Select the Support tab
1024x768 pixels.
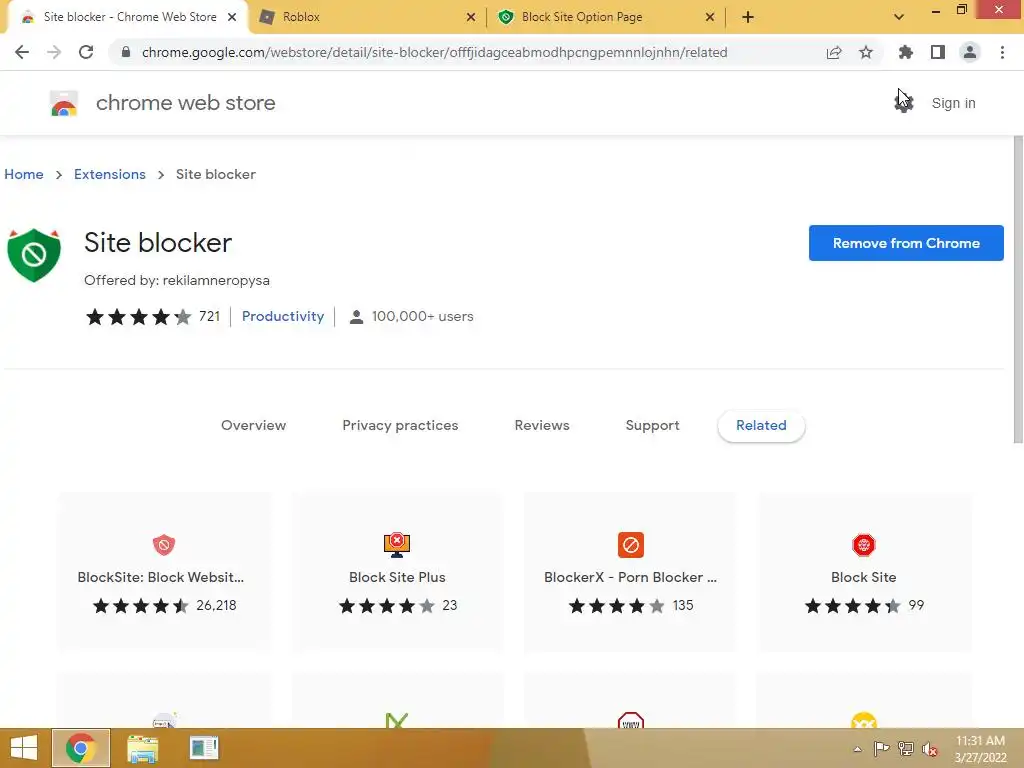[x=652, y=425]
